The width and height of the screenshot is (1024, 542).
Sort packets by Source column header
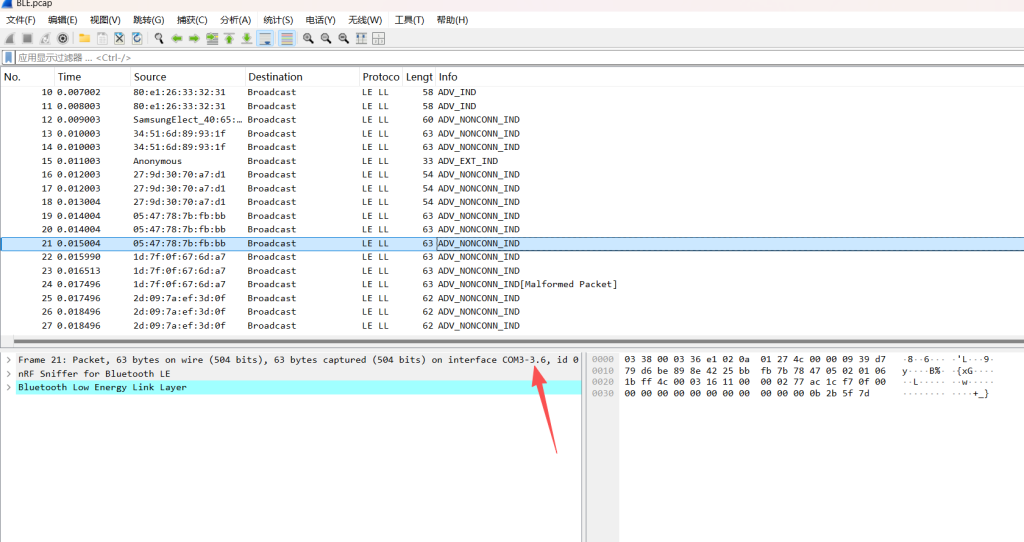[x=150, y=77]
